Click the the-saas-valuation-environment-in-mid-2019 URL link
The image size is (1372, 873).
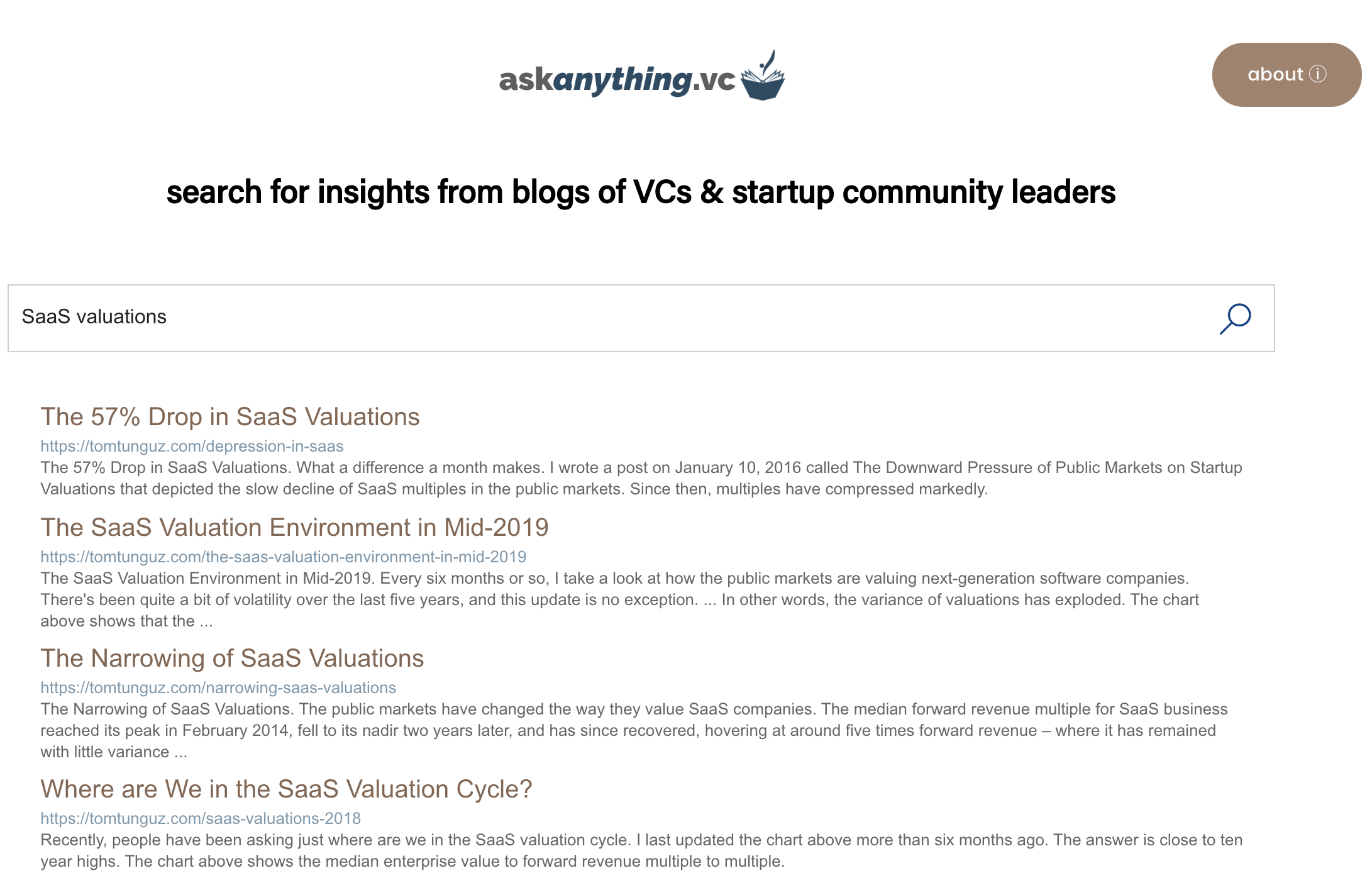(284, 557)
